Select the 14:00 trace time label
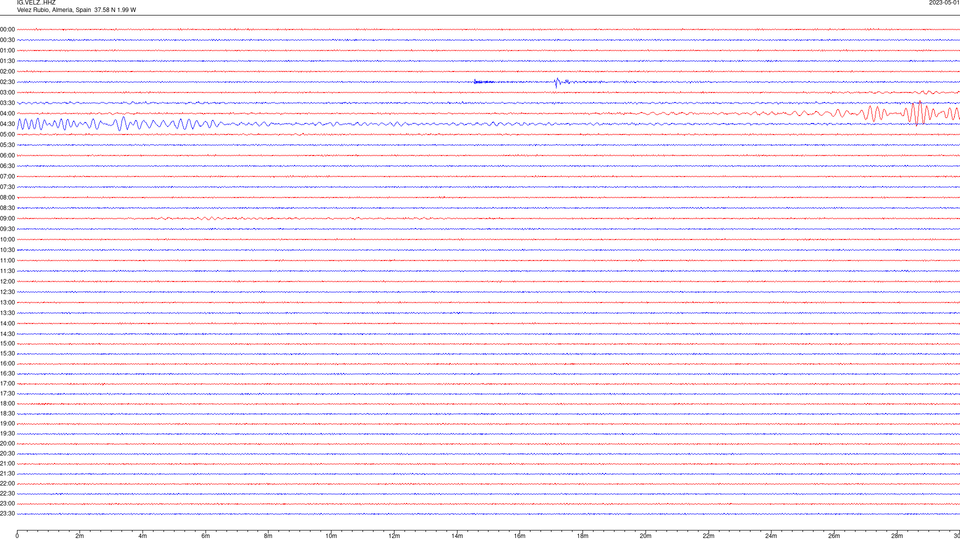The height and width of the screenshot is (540, 960). pyautogui.click(x=7, y=323)
